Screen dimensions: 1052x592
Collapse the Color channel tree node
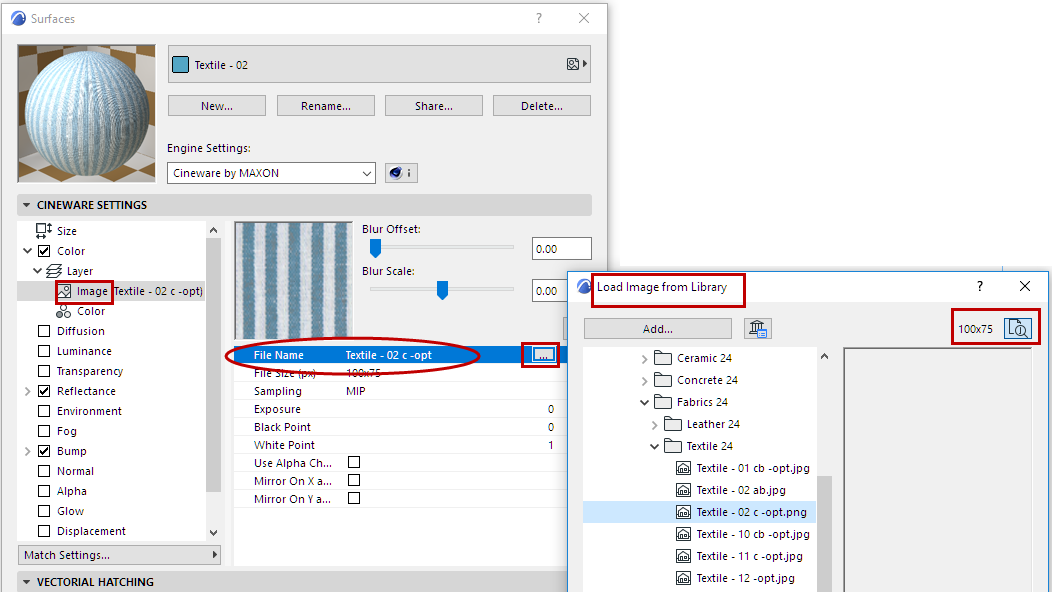tap(28, 251)
